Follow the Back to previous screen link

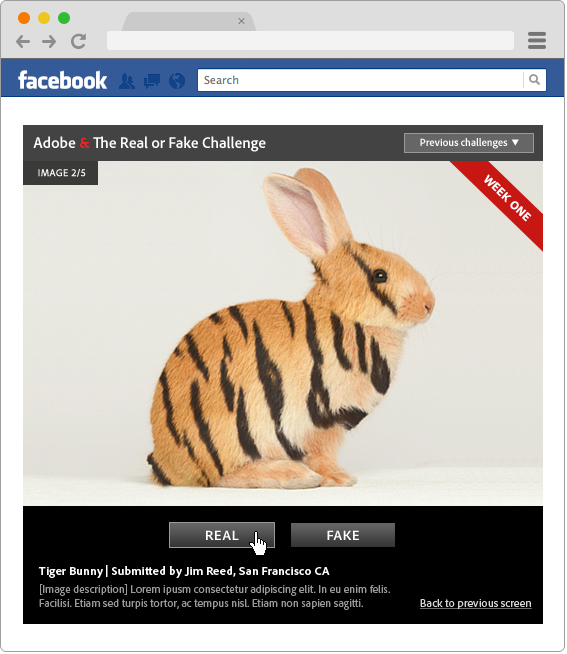(x=476, y=604)
